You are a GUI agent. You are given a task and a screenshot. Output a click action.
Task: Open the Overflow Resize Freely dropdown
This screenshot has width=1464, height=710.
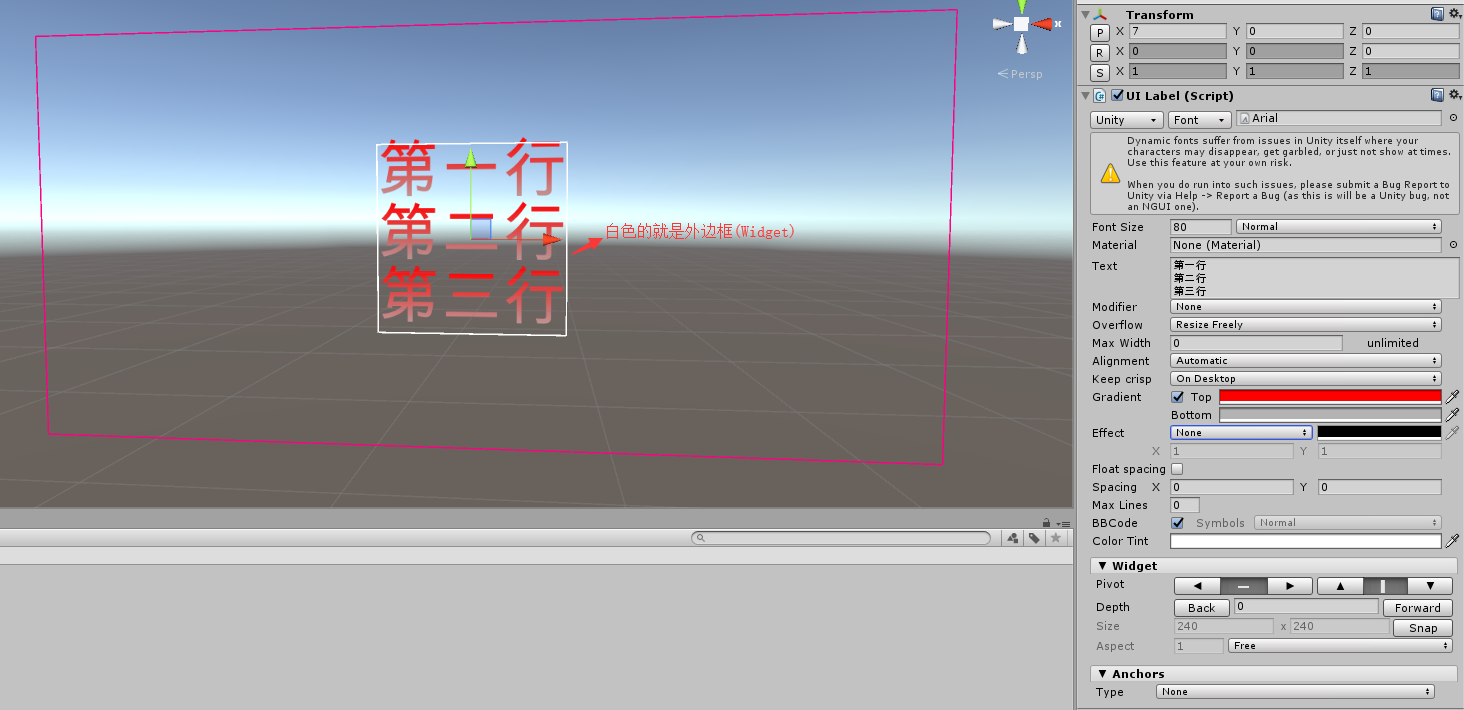[1305, 324]
